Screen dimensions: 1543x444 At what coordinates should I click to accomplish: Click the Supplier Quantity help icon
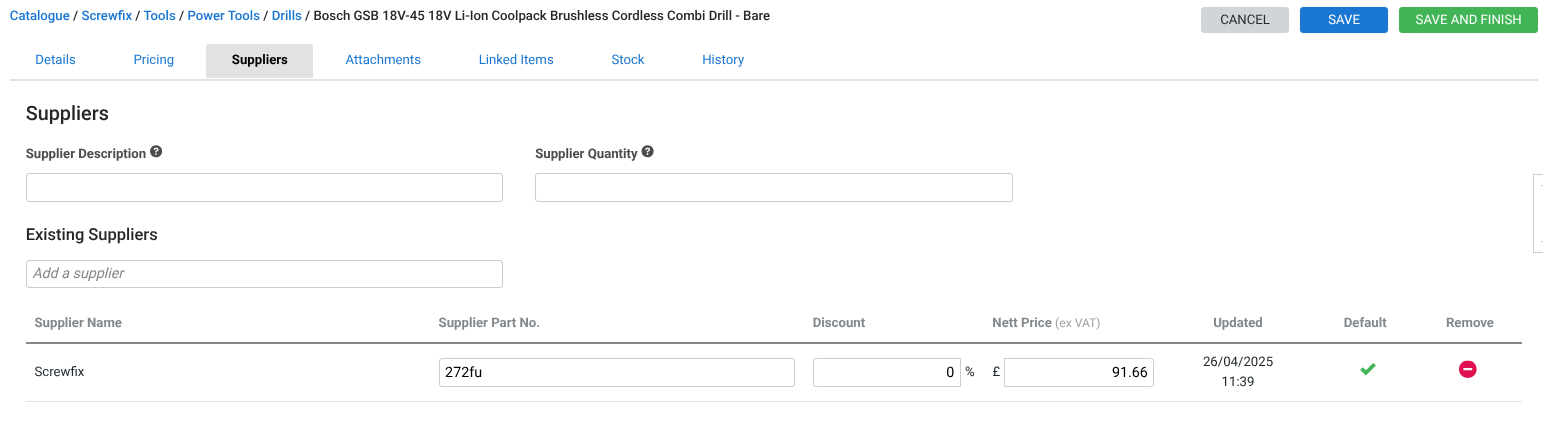[648, 153]
